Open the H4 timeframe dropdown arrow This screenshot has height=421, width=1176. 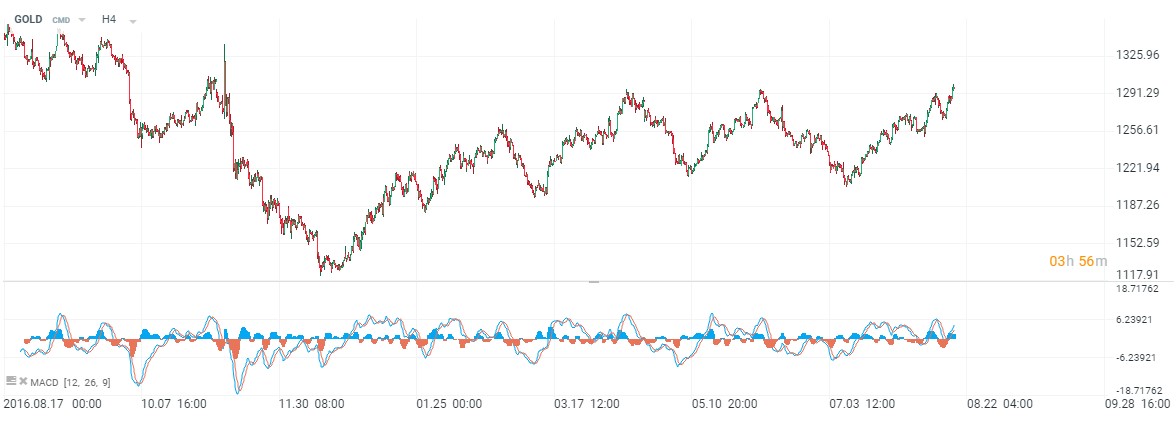(x=133, y=20)
